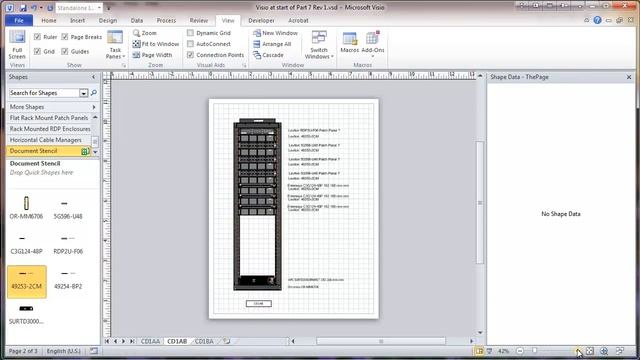Expand the More Shapes arrow
The height and width of the screenshot is (360, 640).
pos(94,107)
